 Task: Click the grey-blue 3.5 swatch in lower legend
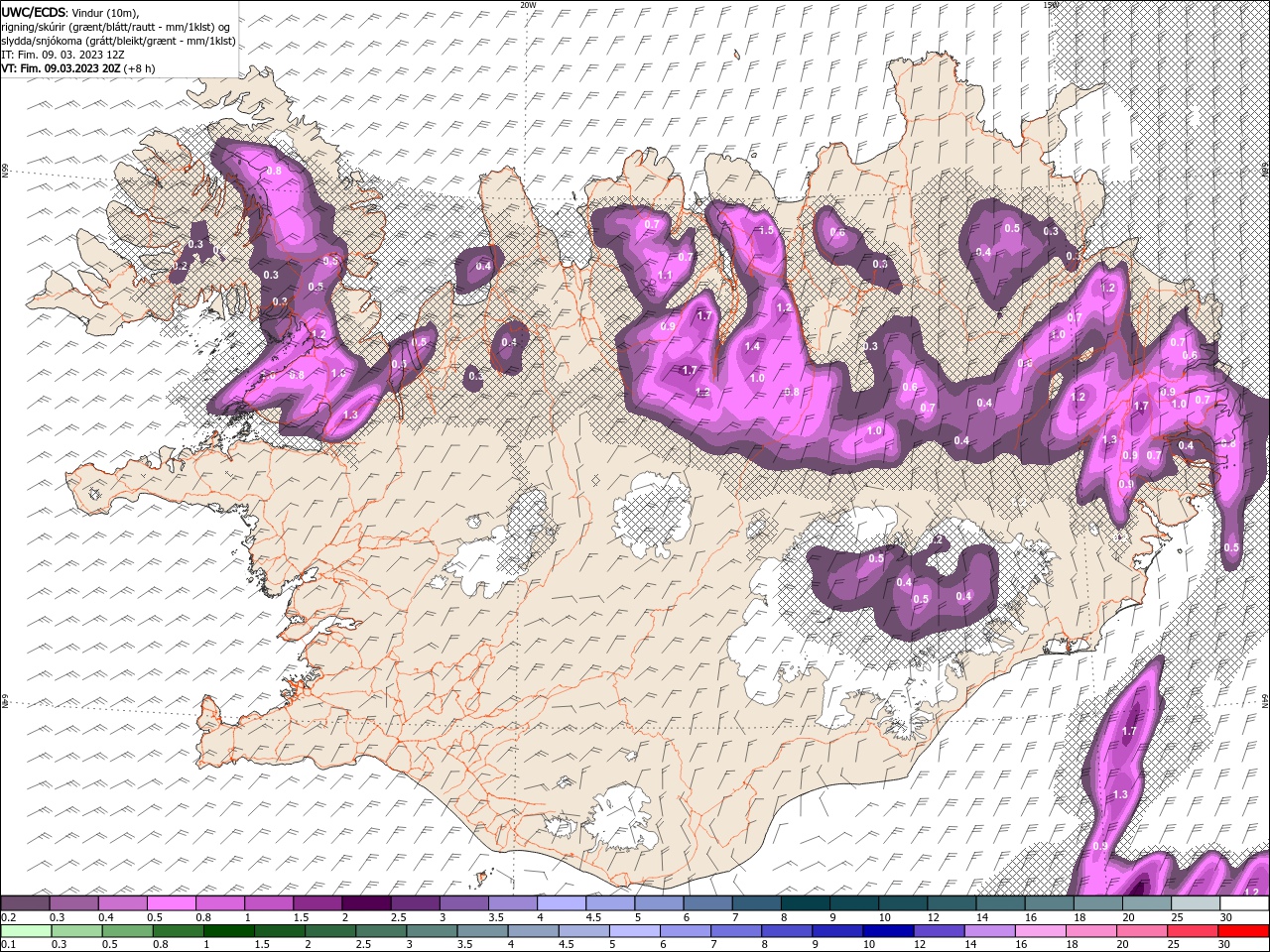(x=482, y=931)
